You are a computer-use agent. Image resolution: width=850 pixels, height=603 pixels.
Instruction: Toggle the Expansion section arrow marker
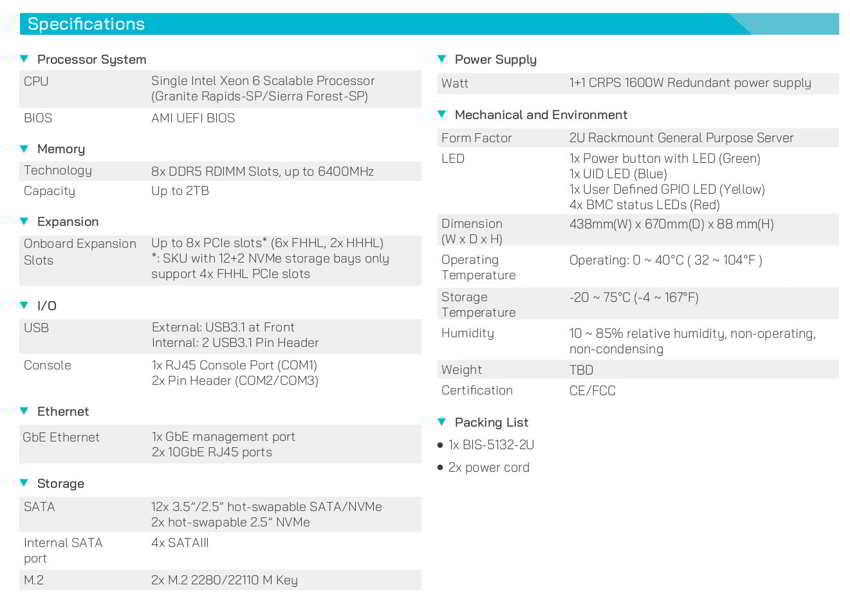point(24,221)
